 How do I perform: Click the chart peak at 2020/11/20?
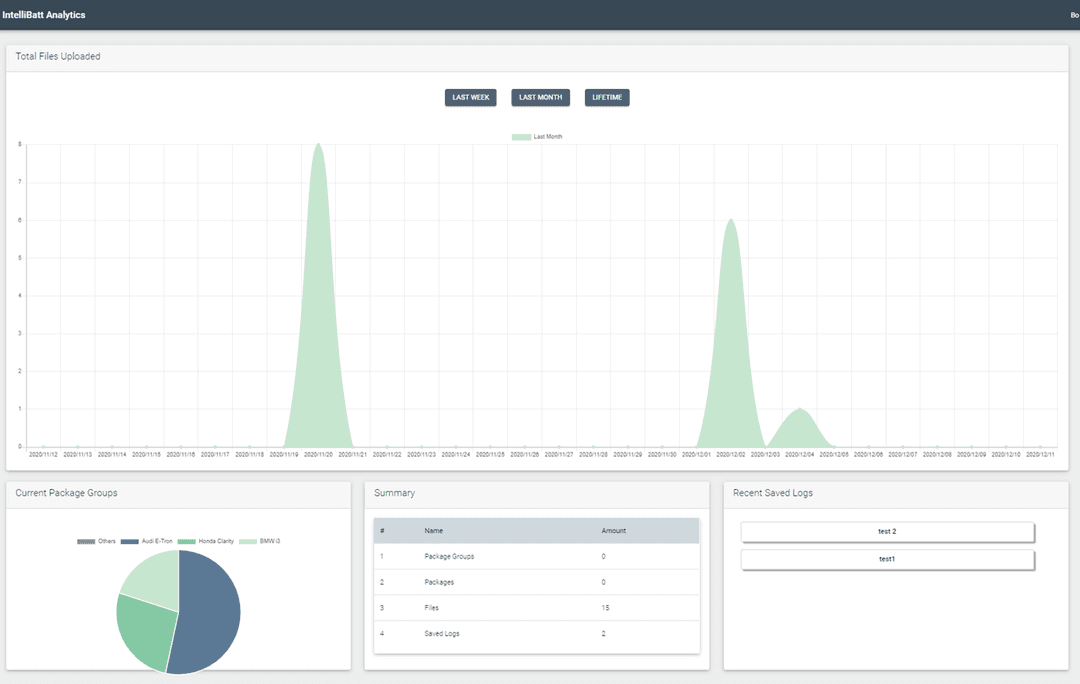point(318,144)
